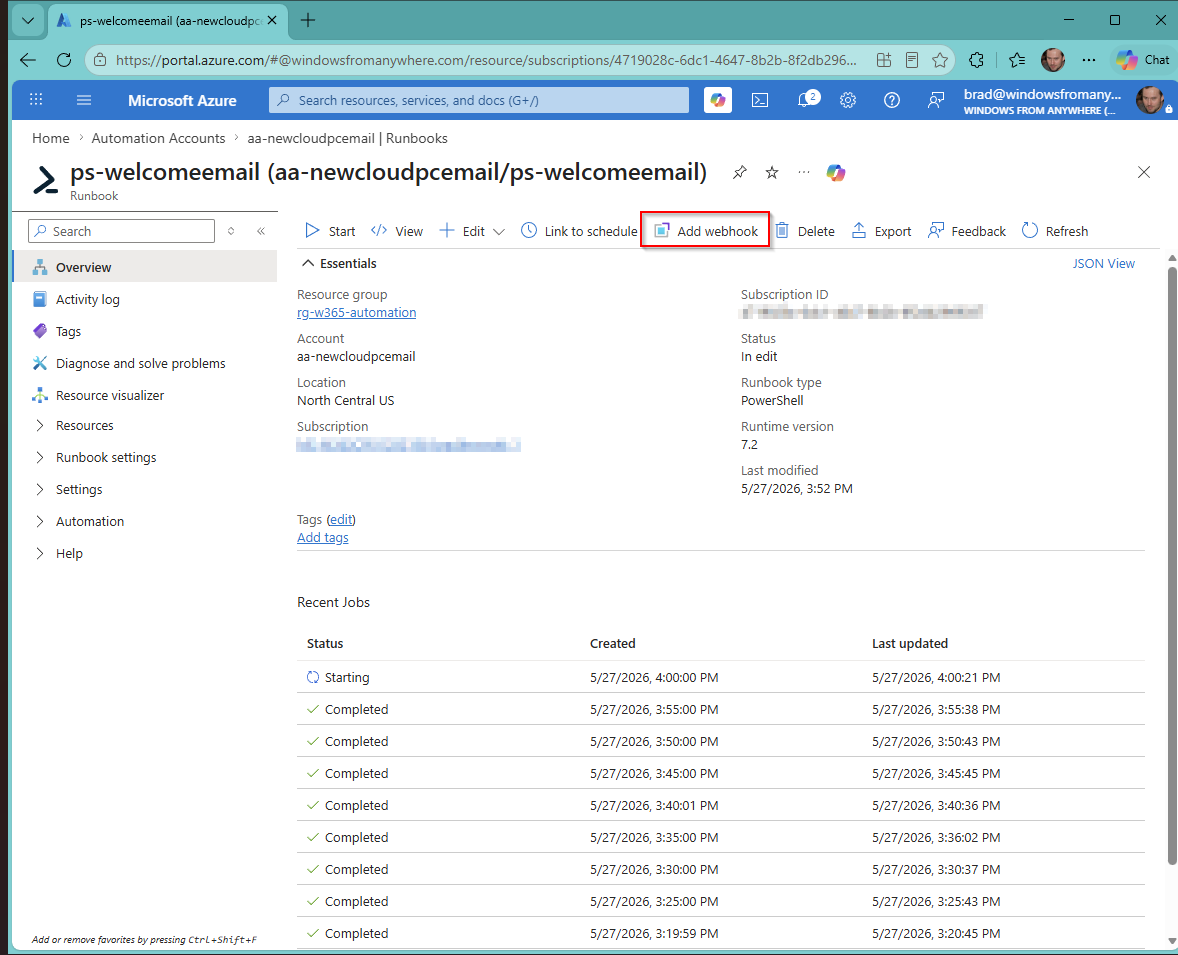Open the browser Copilot Chat button
1178x955 pixels.
[x=1142, y=60]
